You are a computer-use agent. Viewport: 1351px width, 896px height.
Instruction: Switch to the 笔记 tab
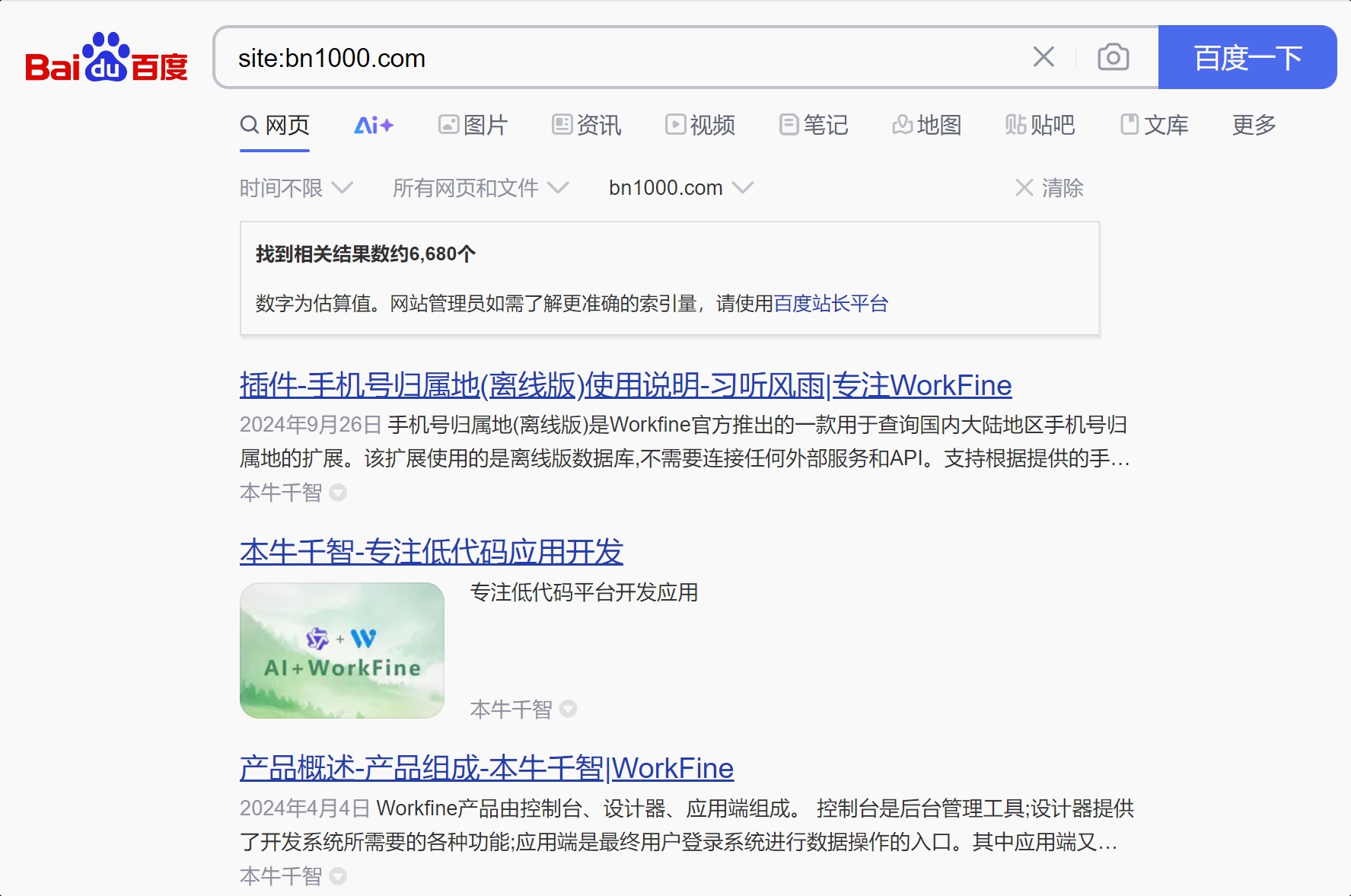coord(813,125)
